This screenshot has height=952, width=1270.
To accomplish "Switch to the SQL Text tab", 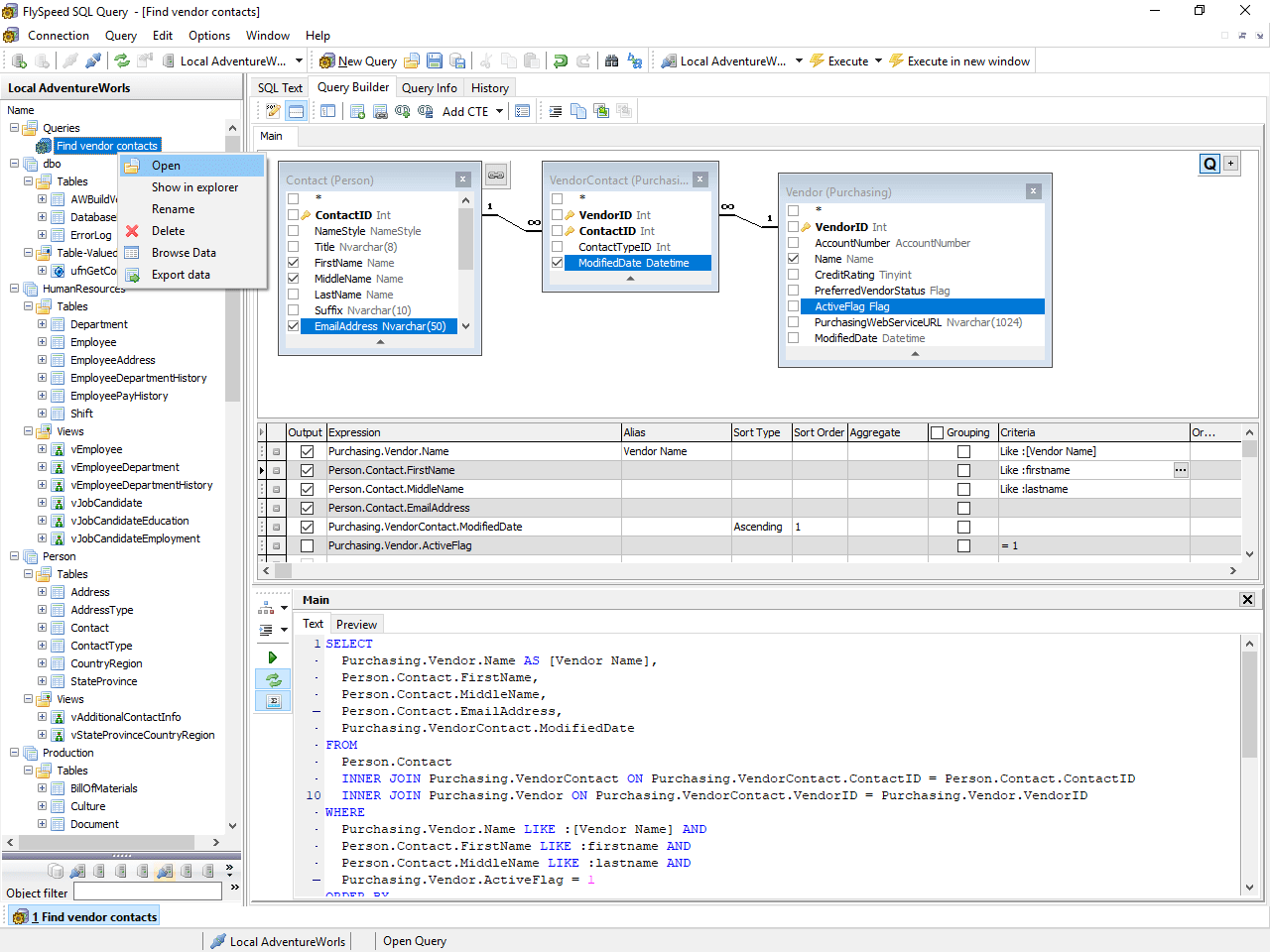I will coord(280,88).
